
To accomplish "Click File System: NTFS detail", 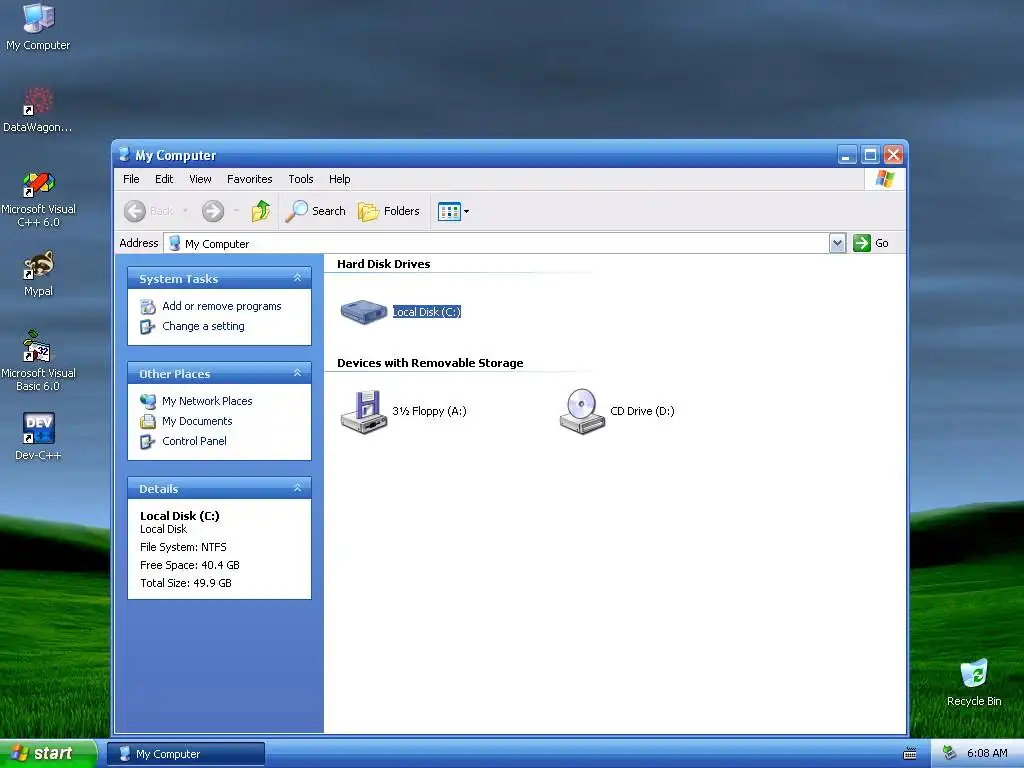I will [184, 547].
